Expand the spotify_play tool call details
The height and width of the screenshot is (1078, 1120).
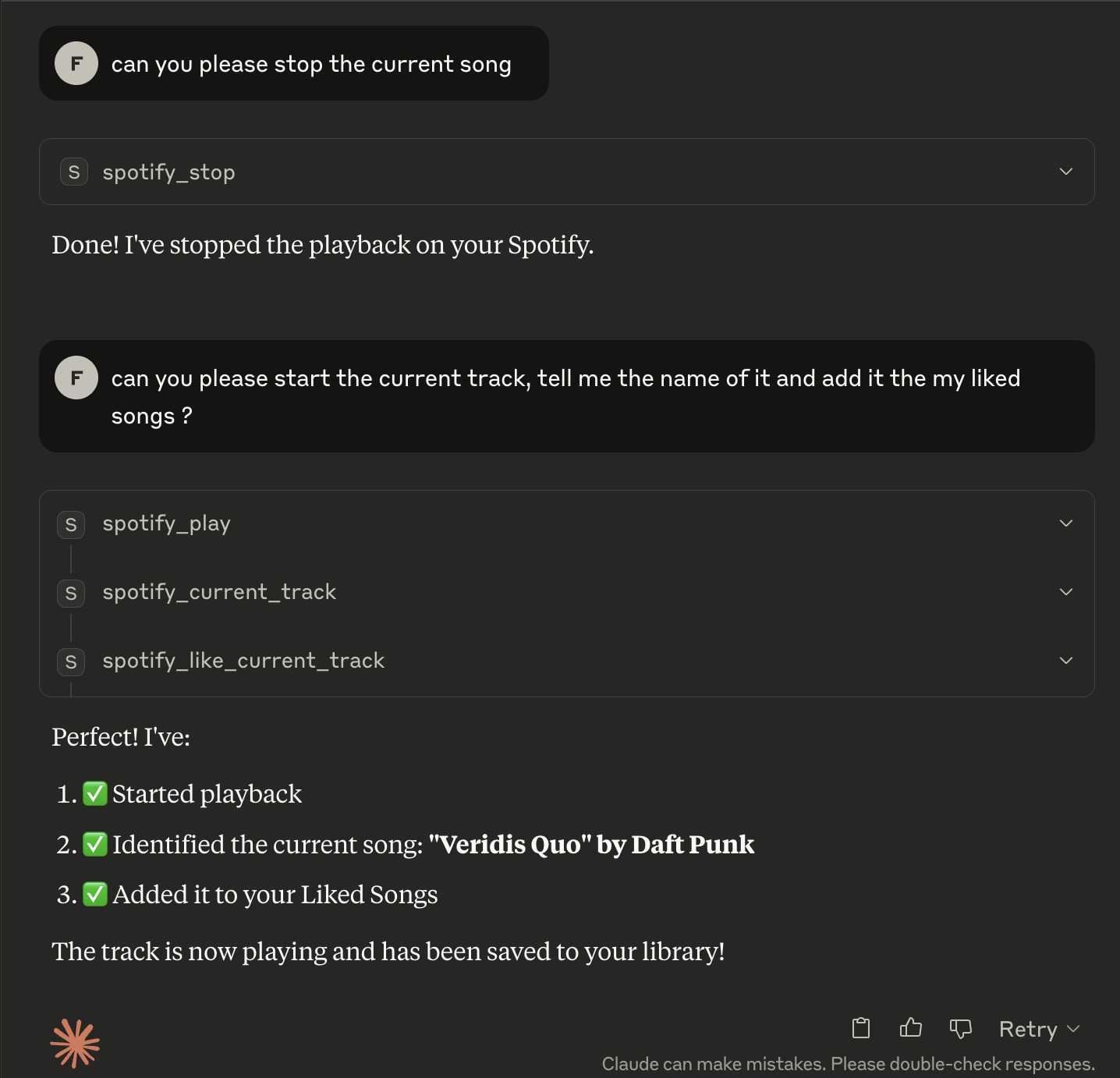click(1065, 523)
